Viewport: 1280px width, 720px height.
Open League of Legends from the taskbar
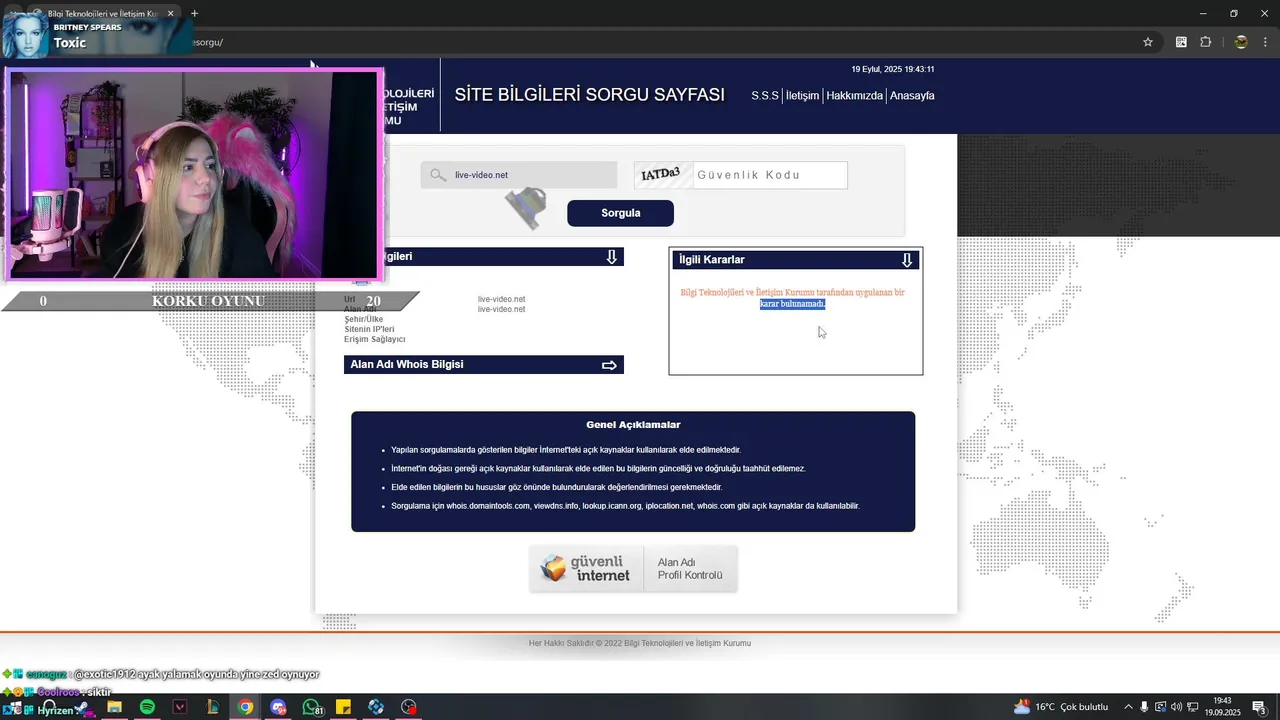(212, 707)
